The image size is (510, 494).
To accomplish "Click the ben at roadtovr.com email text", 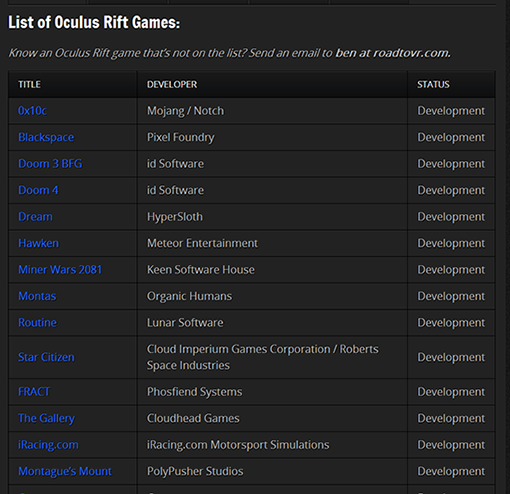I will pyautogui.click(x=393, y=53).
